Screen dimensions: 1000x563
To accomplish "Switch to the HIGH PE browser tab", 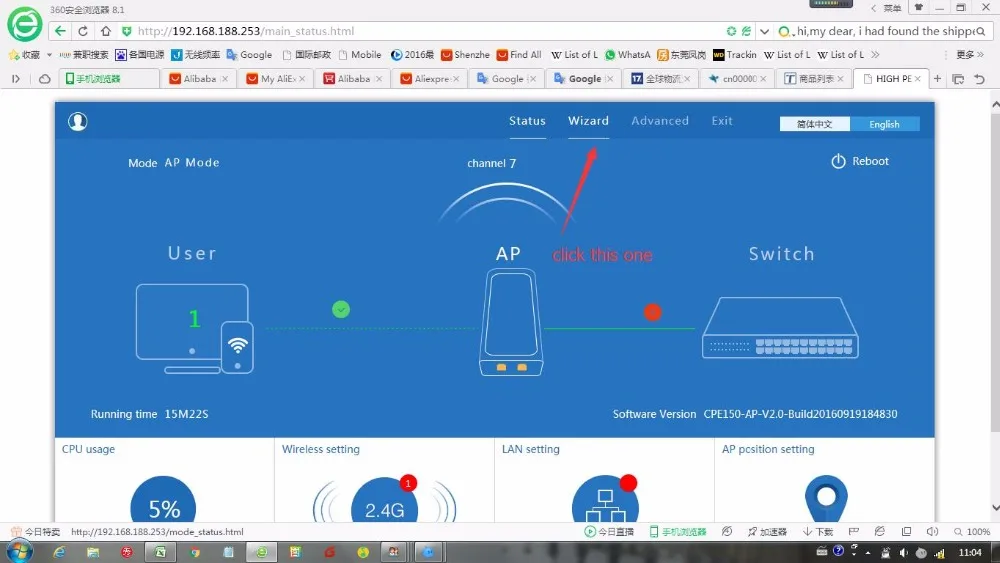I will [x=891, y=78].
